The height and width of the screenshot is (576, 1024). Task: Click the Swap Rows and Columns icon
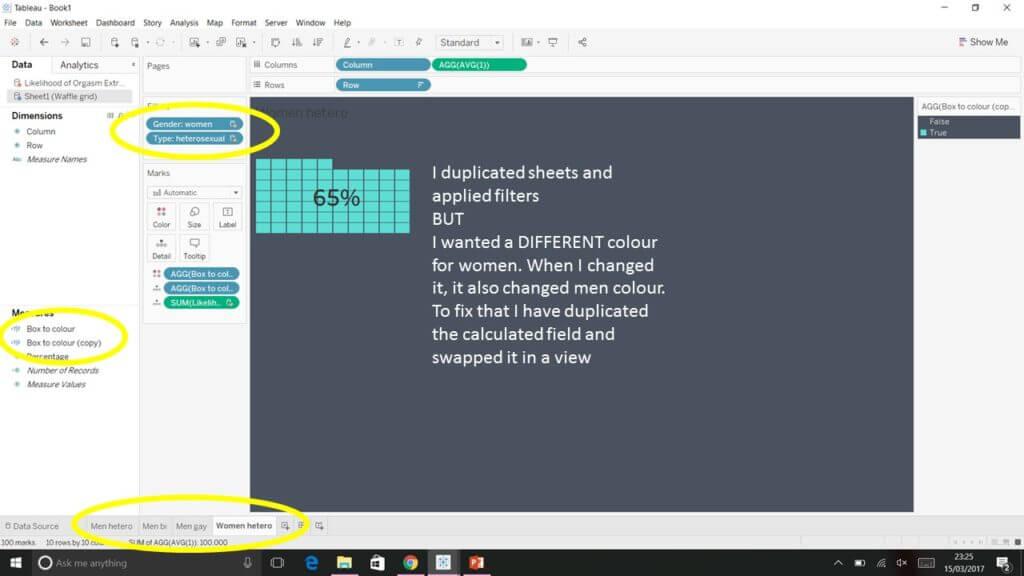[275, 42]
